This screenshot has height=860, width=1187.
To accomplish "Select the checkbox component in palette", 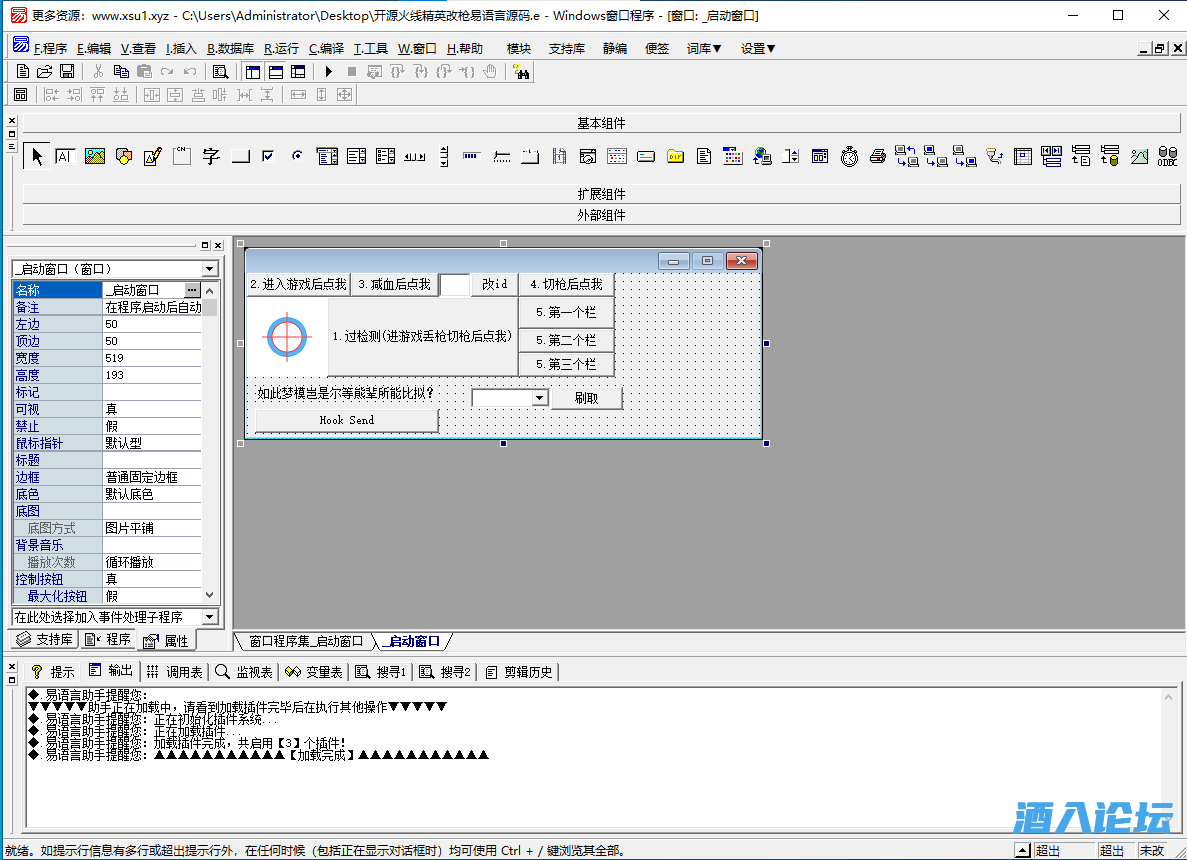I will [268, 156].
